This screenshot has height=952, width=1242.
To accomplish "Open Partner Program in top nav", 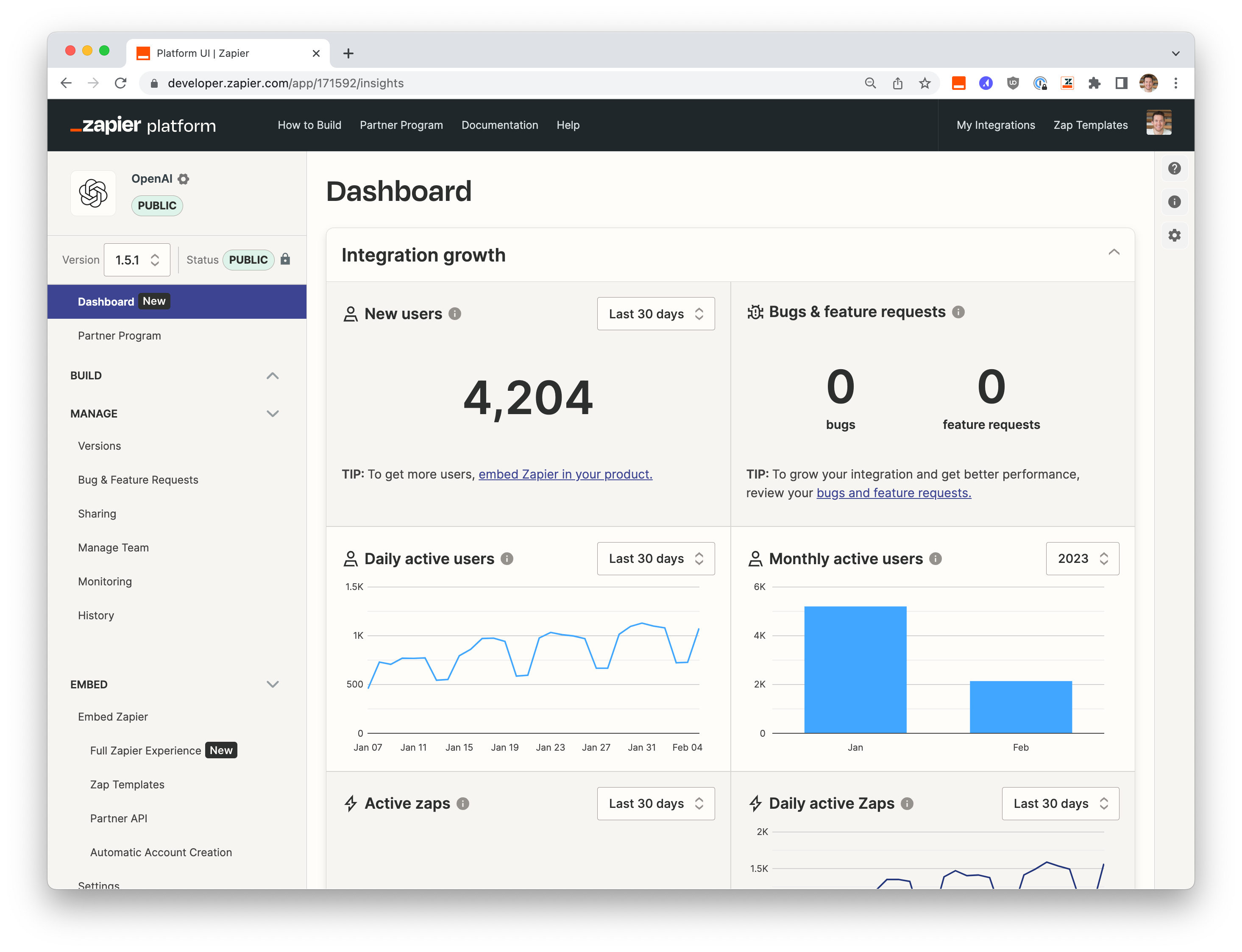I will tap(401, 125).
